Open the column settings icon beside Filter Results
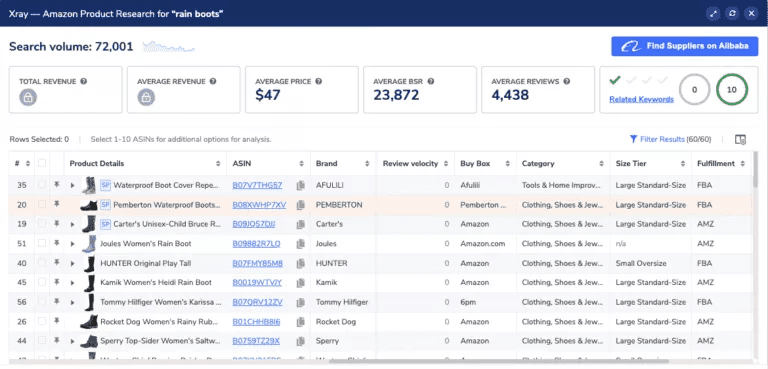 740,140
